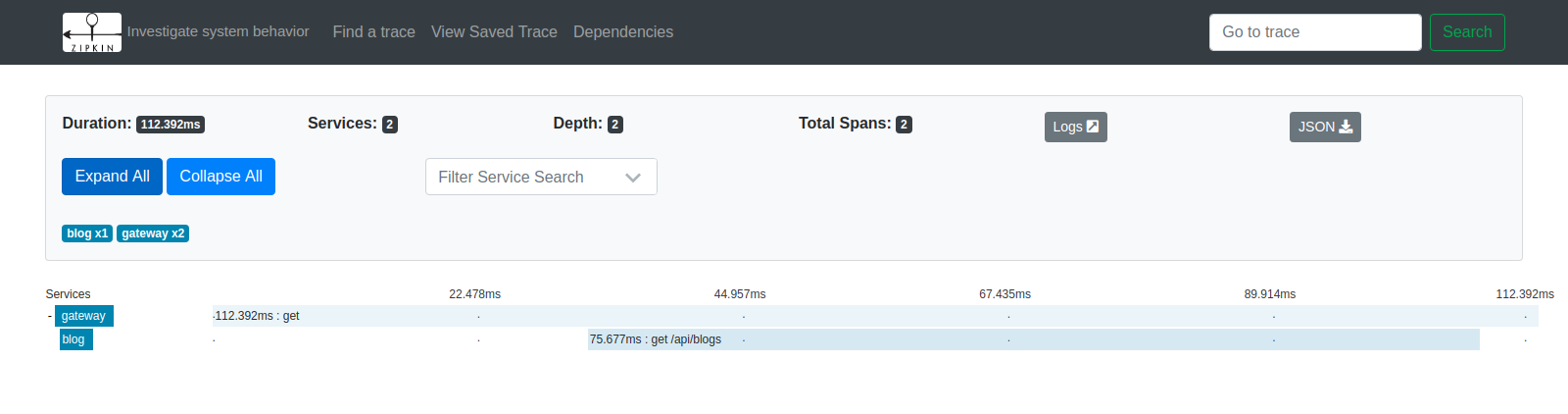
Task: Select the blog x1 service badge
Action: point(87,233)
